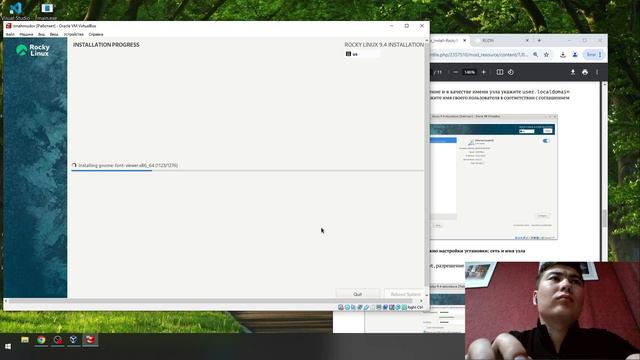Click the CPU virtualization status icon

(x=391, y=307)
